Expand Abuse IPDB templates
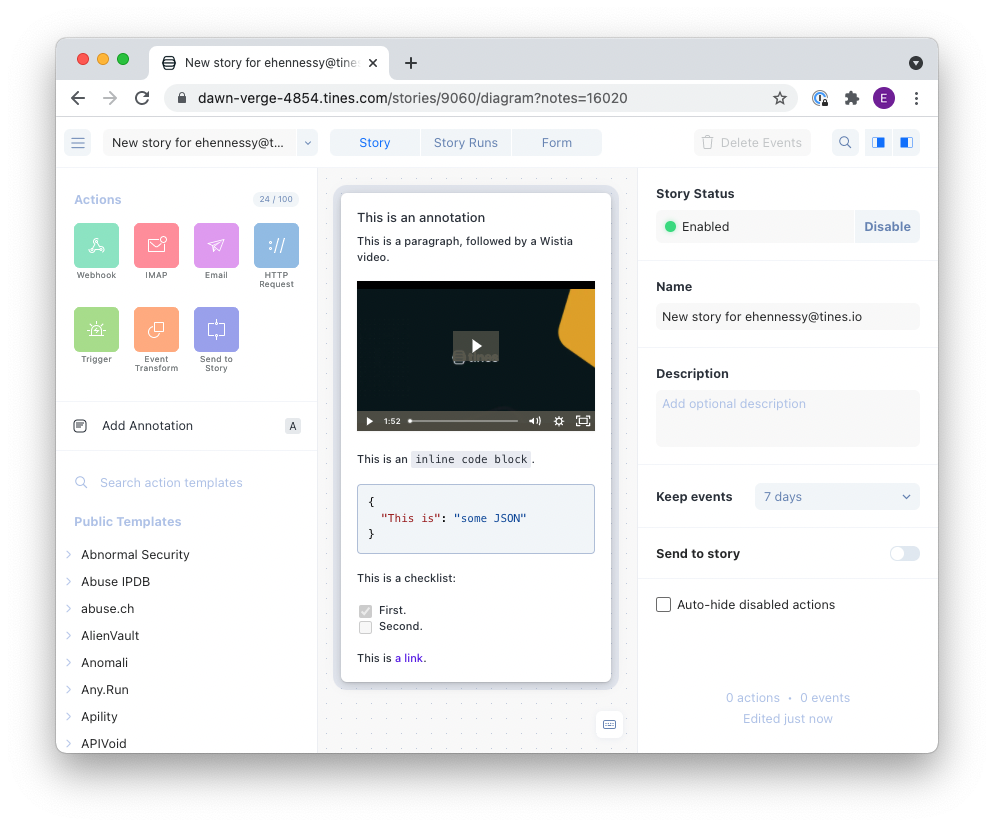 click(x=68, y=582)
